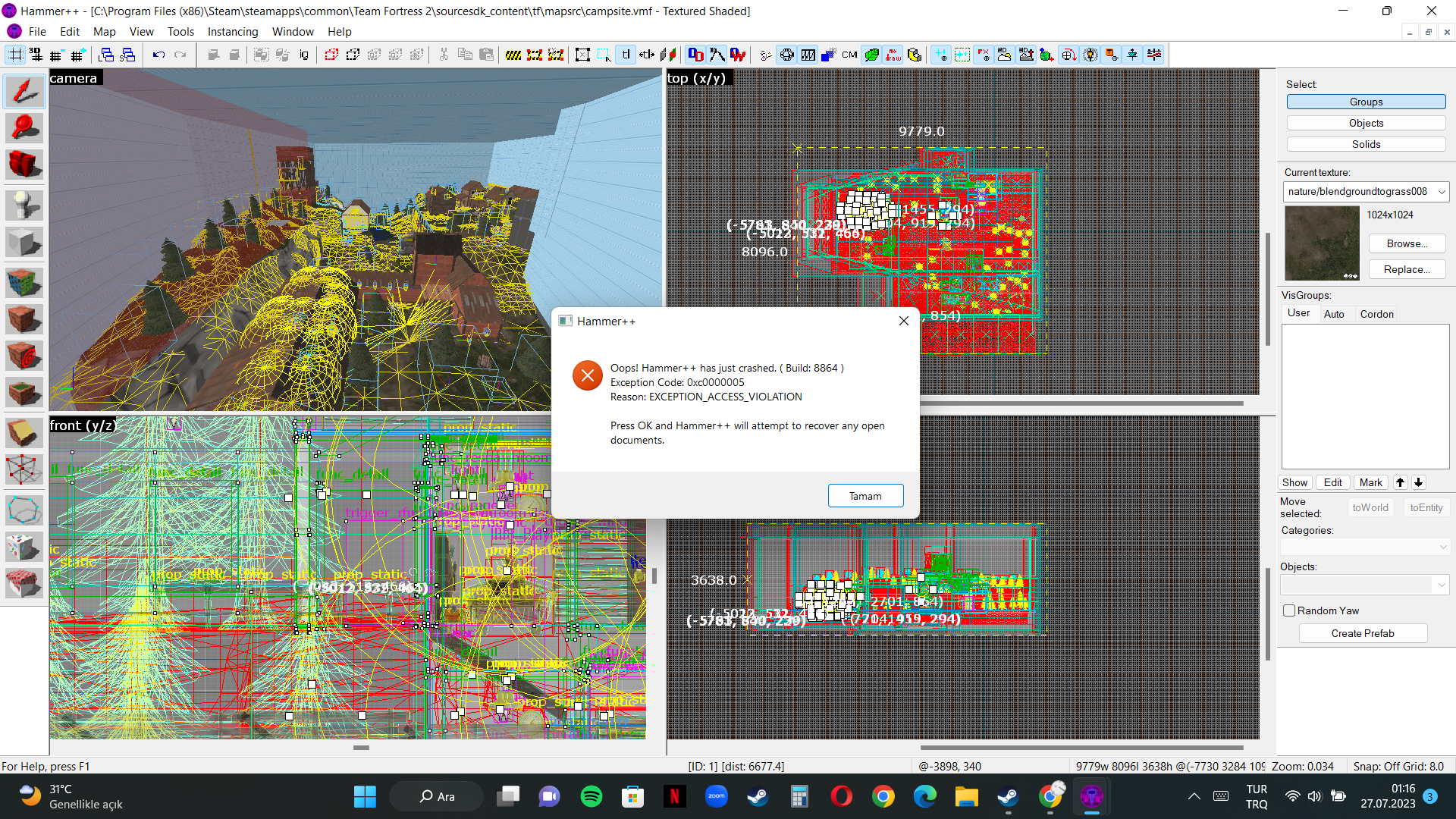Select the Block creation tool
This screenshot has height=819, width=1456.
coord(24,242)
